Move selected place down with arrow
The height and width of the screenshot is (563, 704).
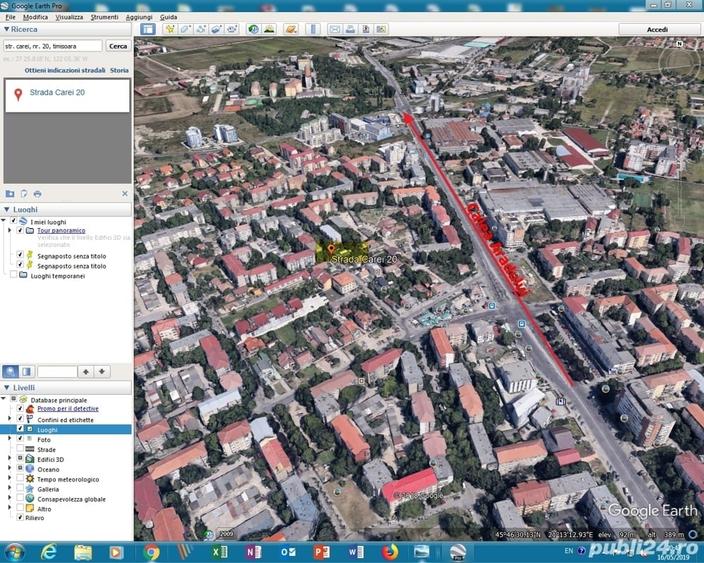102,372
